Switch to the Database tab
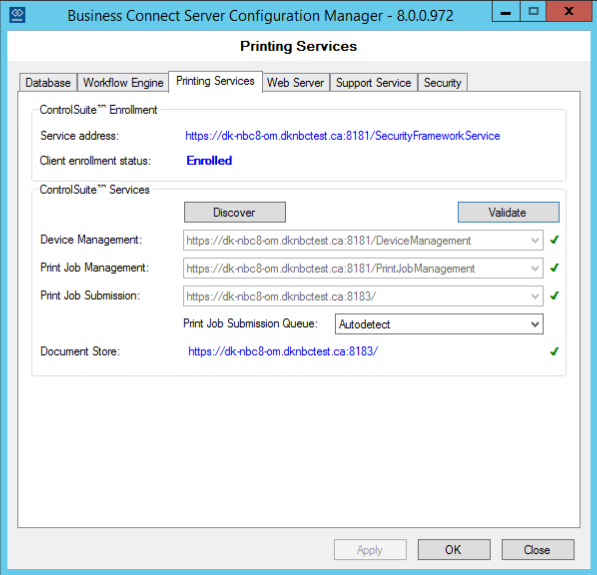Image resolution: width=597 pixels, height=575 pixels. (x=48, y=83)
